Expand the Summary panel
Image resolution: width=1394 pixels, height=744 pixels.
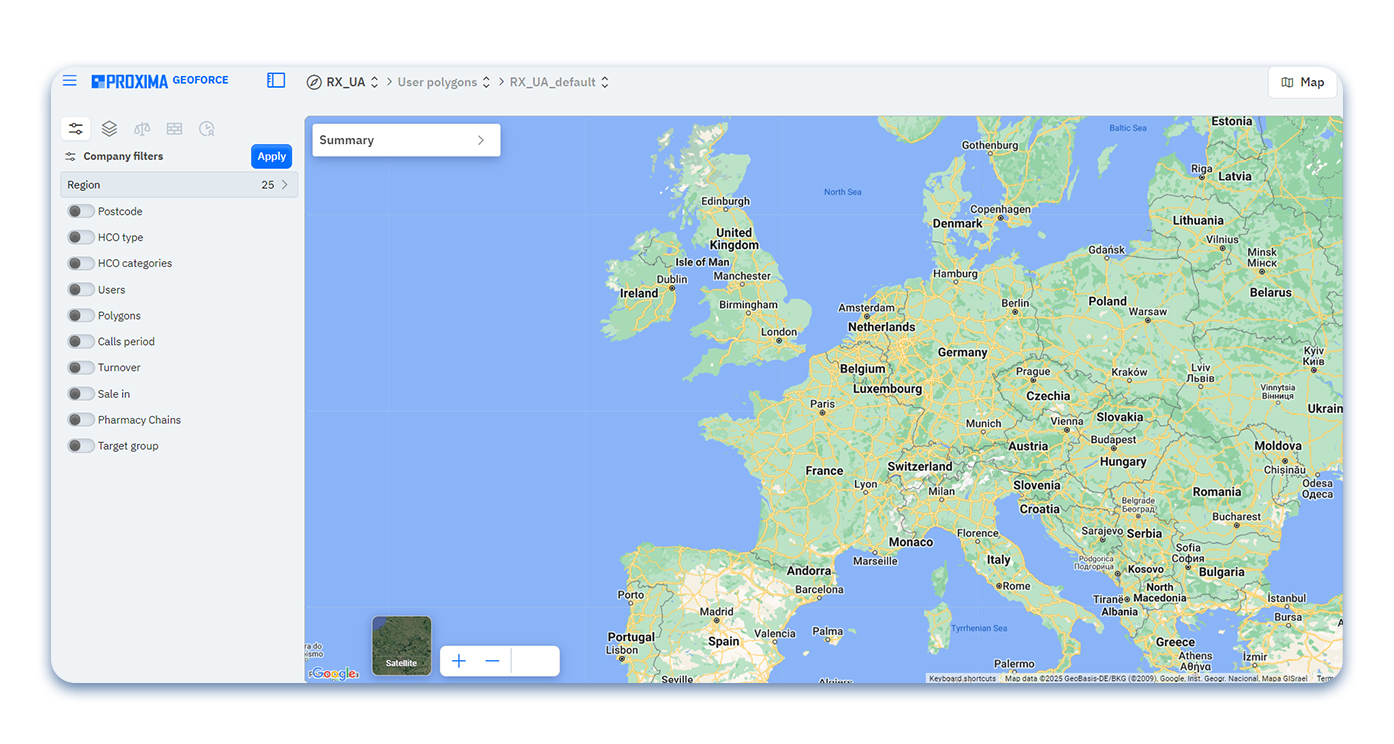(406, 140)
